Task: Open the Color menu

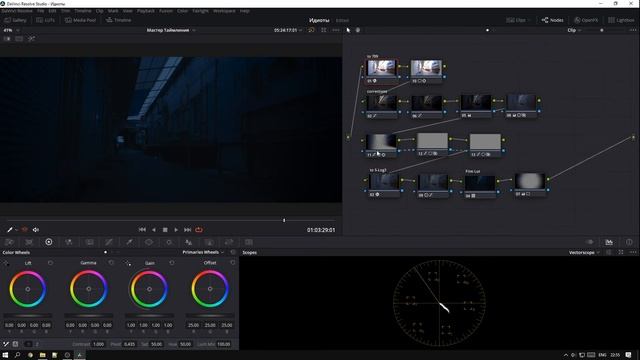Action: tap(182, 11)
